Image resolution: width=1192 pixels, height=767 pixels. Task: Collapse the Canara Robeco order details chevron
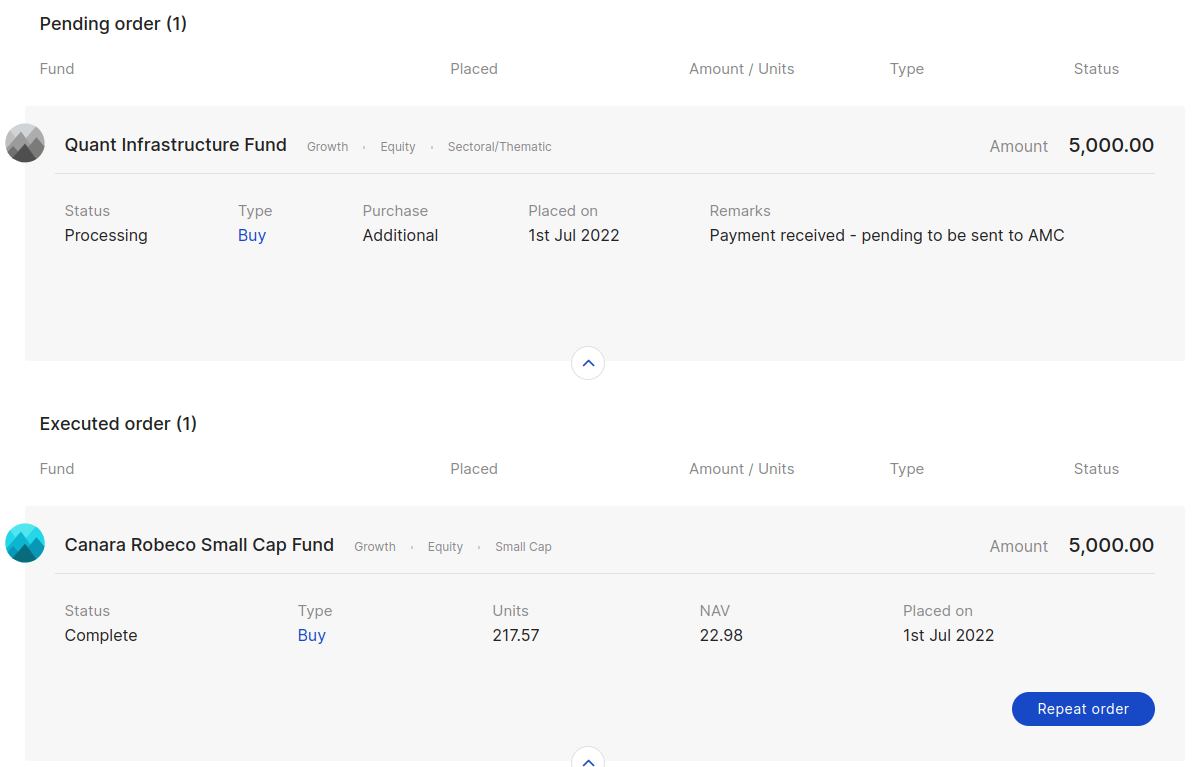pos(588,759)
